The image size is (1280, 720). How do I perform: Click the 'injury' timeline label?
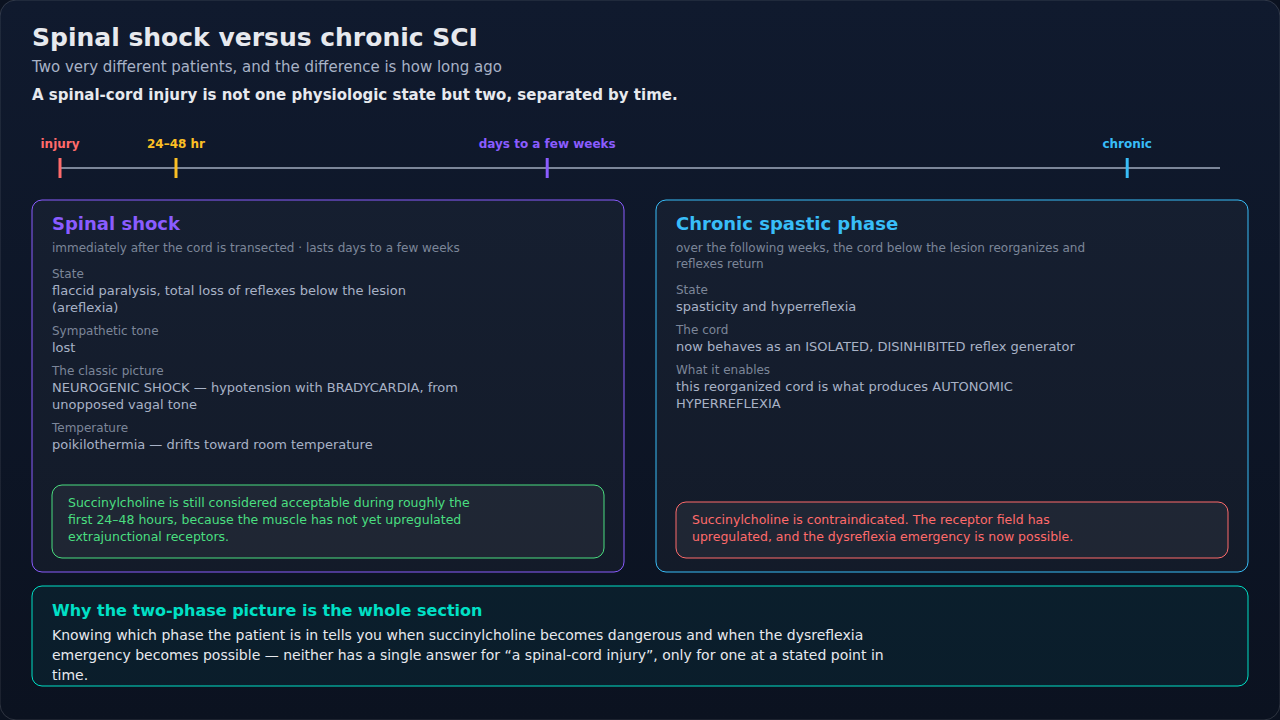click(x=60, y=144)
